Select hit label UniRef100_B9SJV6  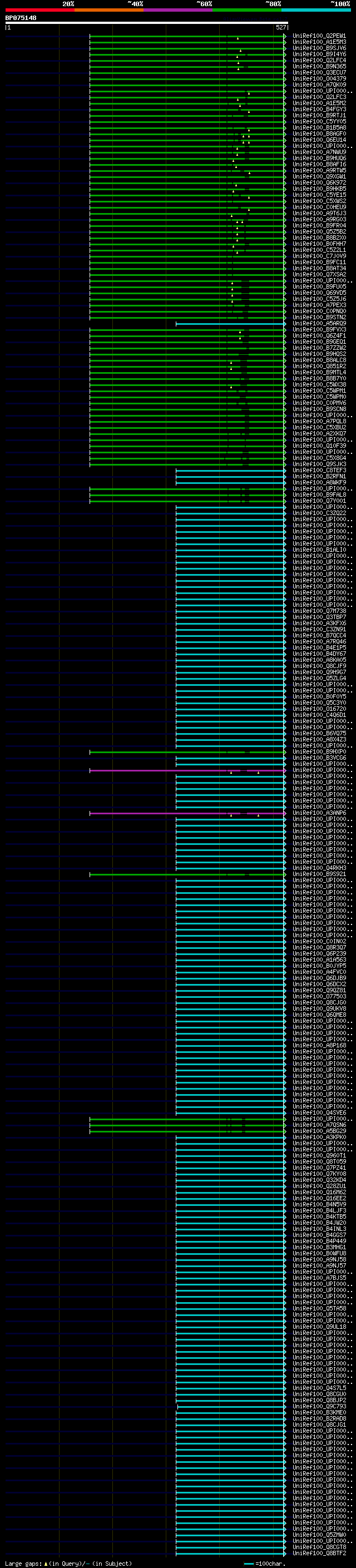(319, 49)
